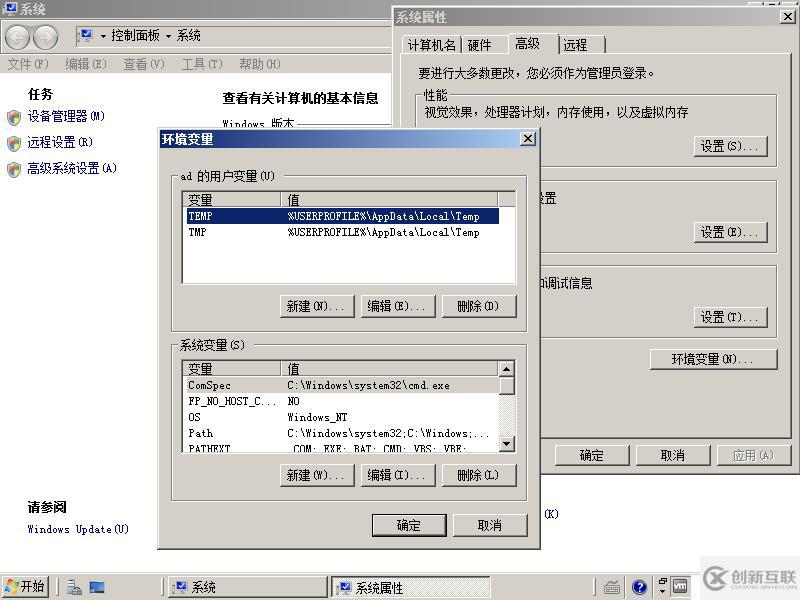Click the VM tools tray icon

coord(680,586)
